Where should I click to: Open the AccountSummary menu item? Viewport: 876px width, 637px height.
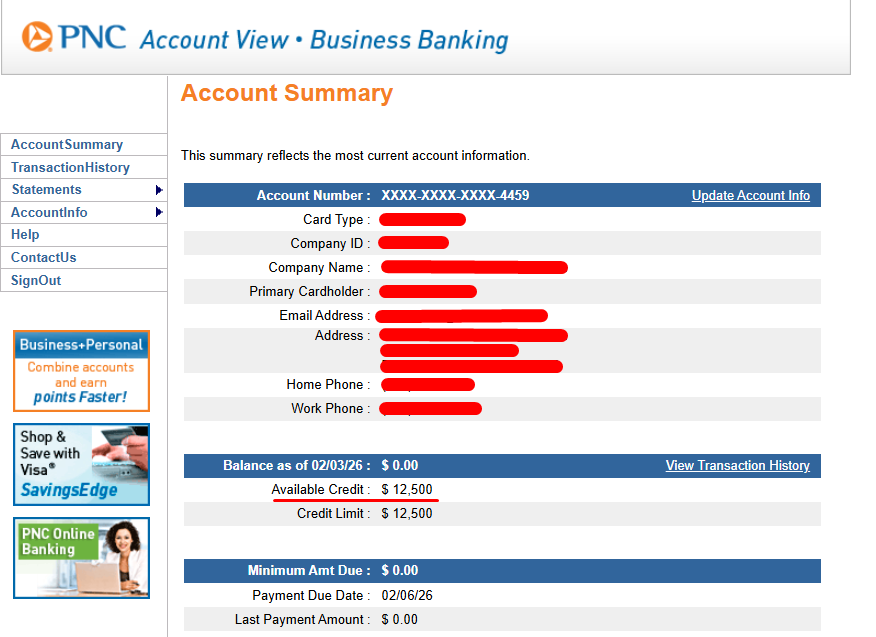tap(67, 145)
